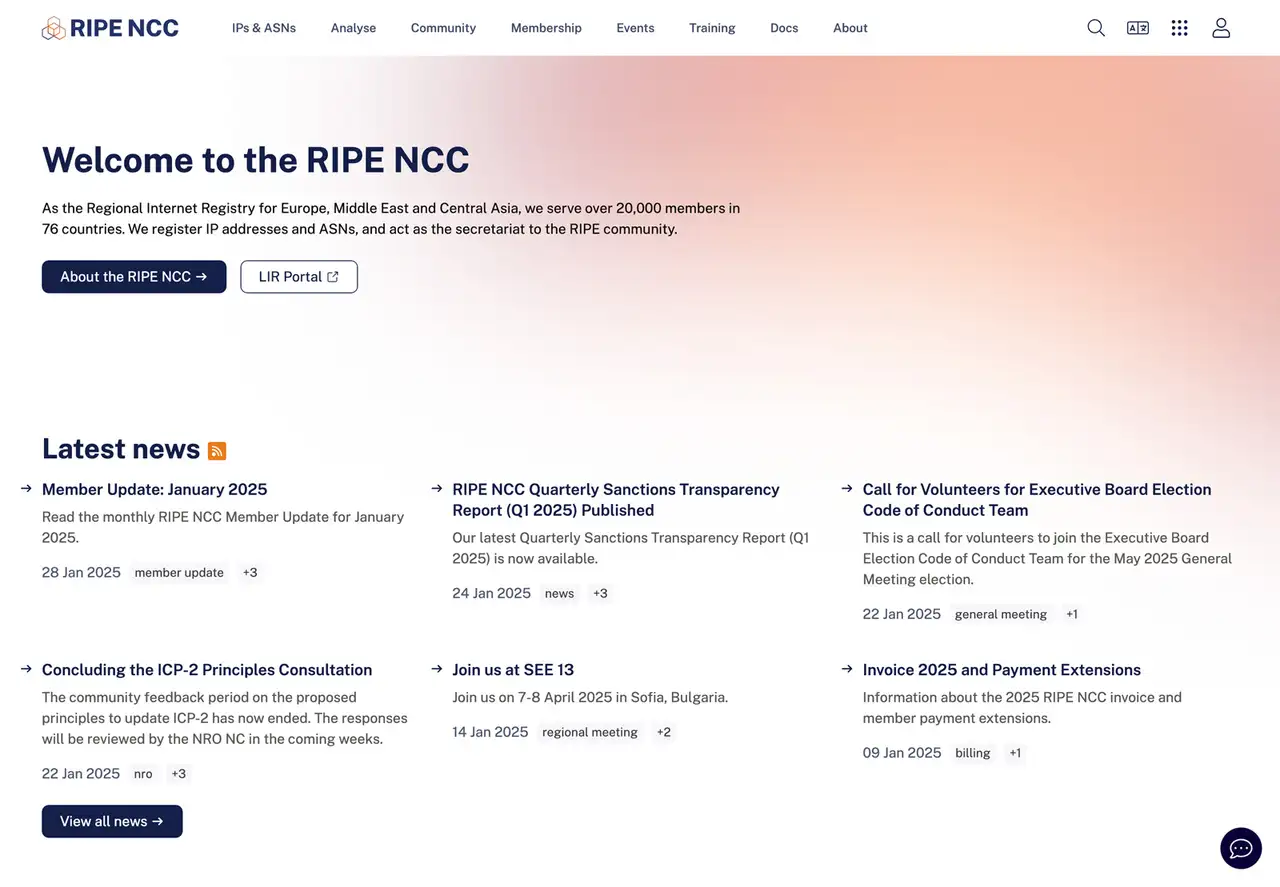
Task: Open Member Update: January 2025 article
Action: [155, 489]
